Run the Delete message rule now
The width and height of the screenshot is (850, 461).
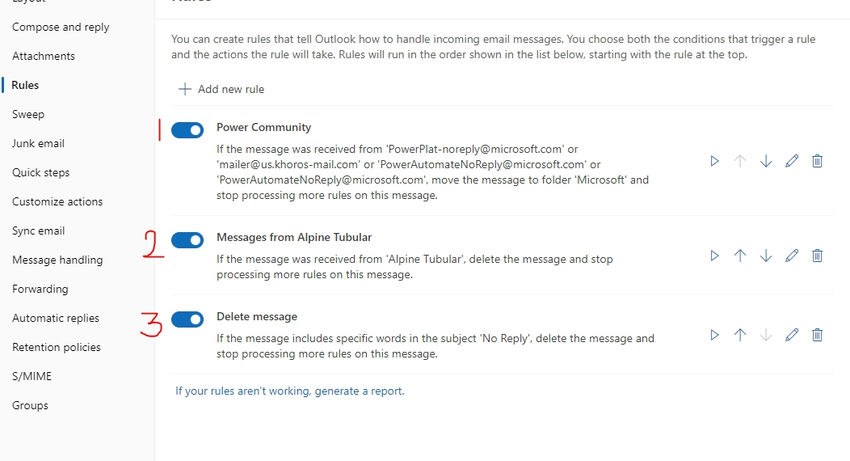coord(714,335)
